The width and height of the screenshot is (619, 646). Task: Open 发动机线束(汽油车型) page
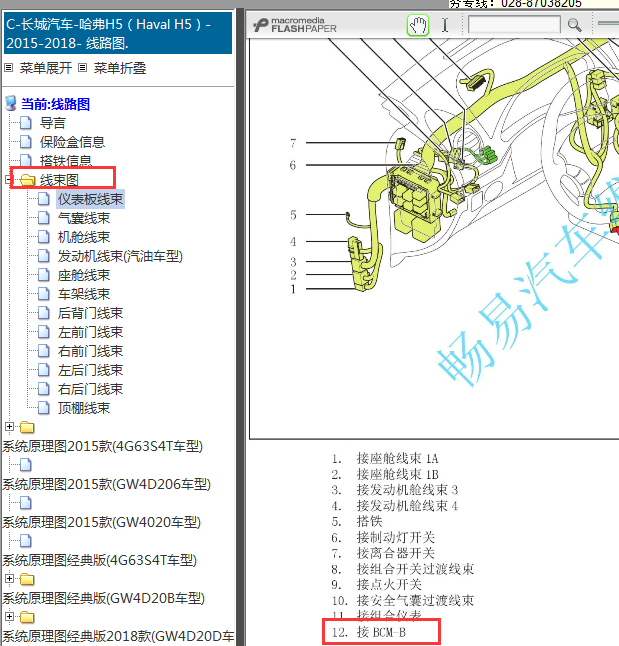click(x=120, y=256)
